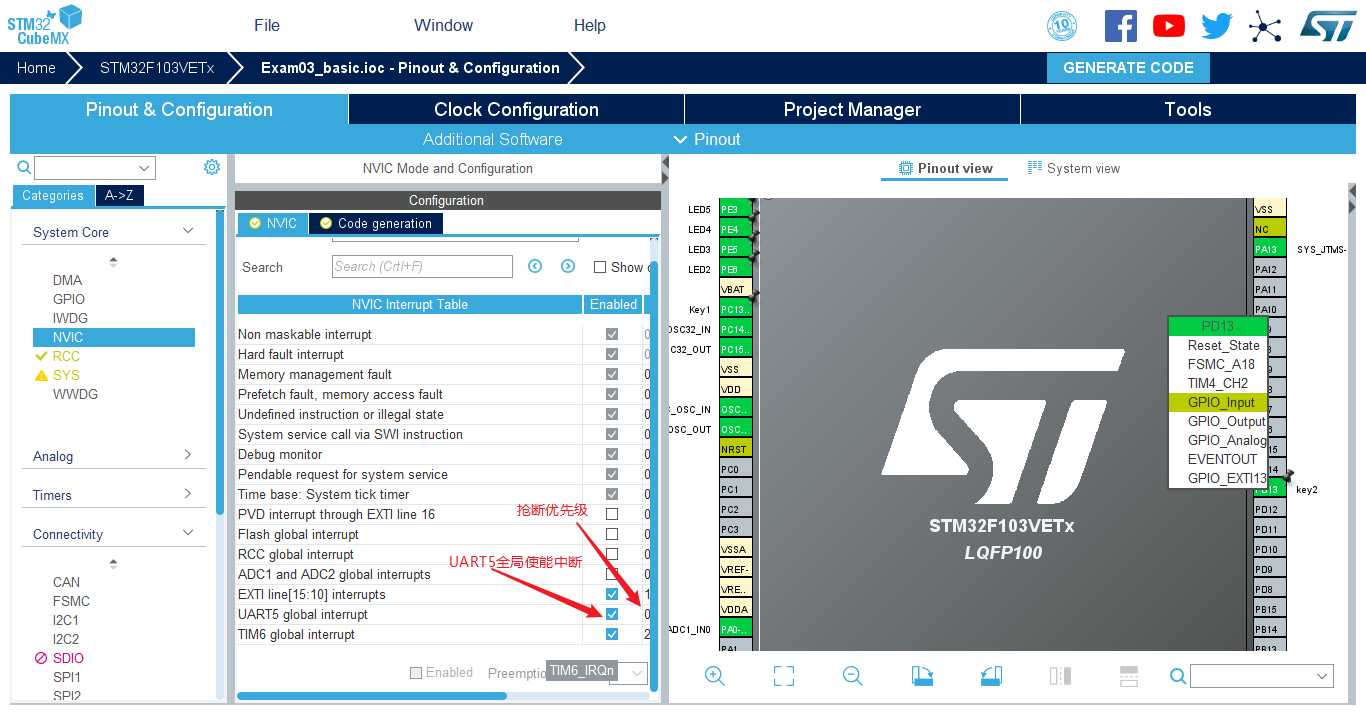
Task: Click the PC13 pin labeled Key1
Action: [x=736, y=309]
